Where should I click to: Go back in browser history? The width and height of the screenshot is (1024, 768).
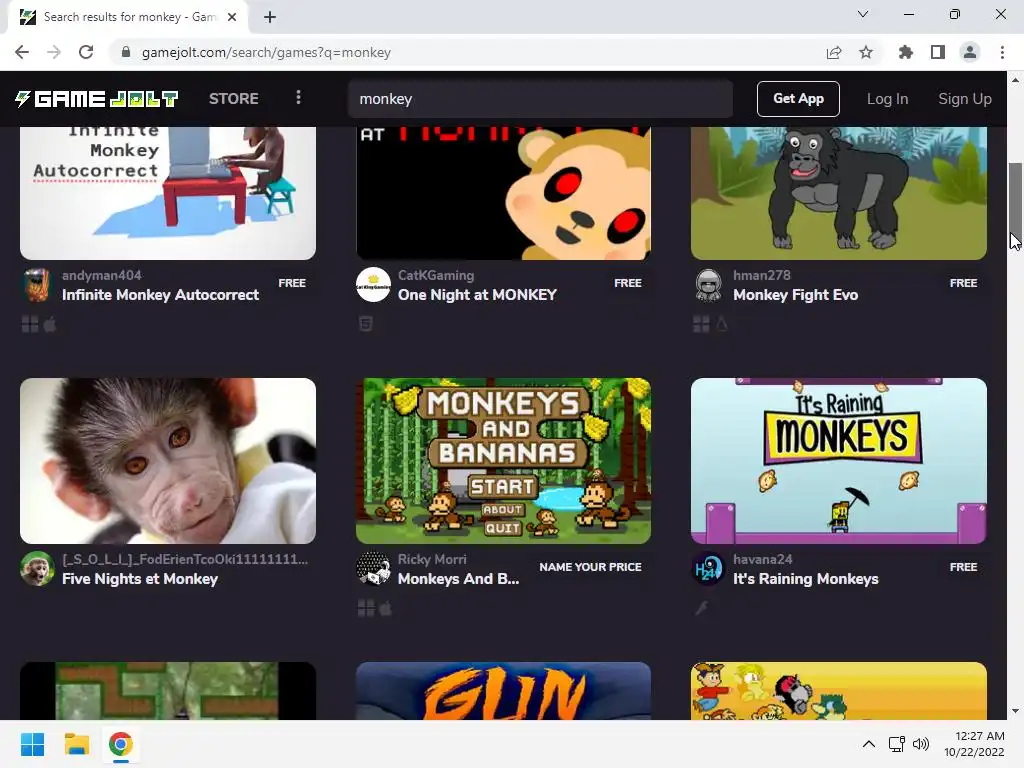[22, 52]
